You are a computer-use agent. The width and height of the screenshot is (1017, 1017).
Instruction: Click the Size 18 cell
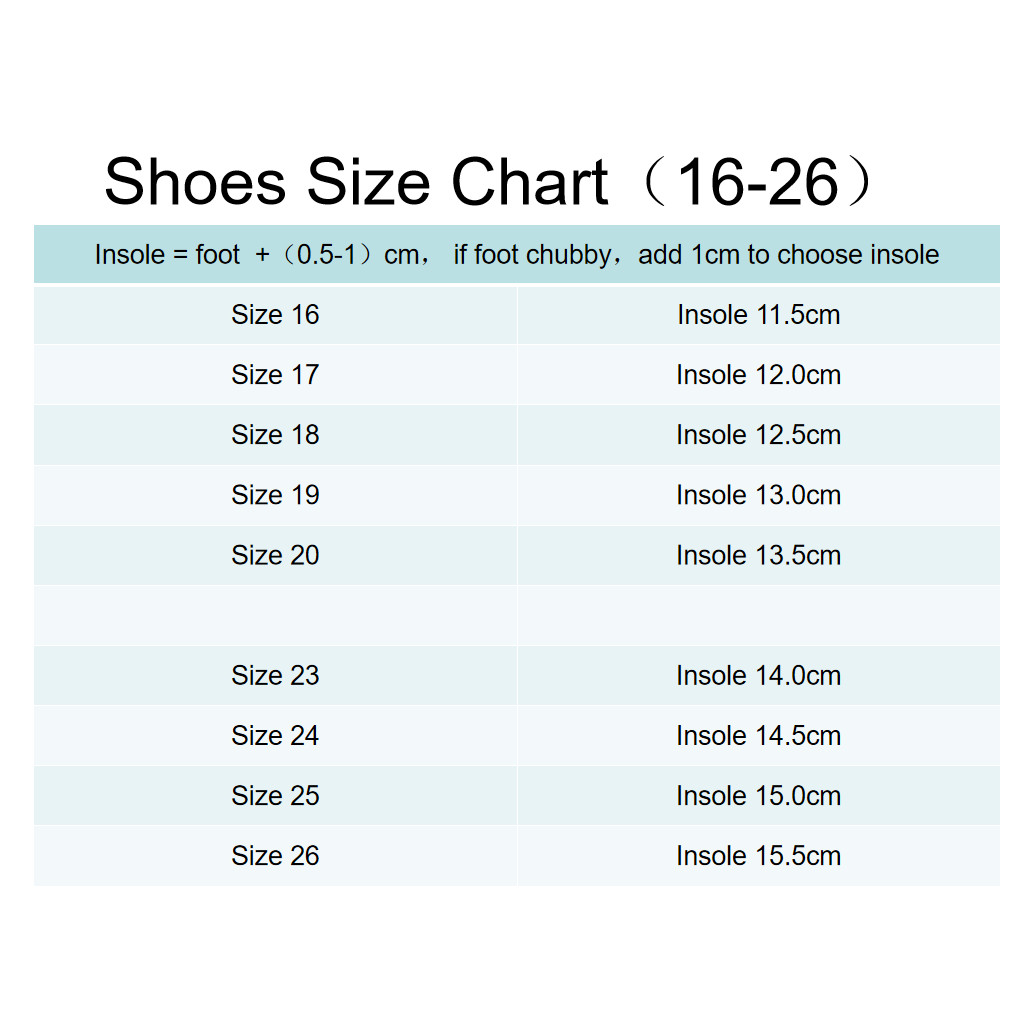click(x=275, y=435)
